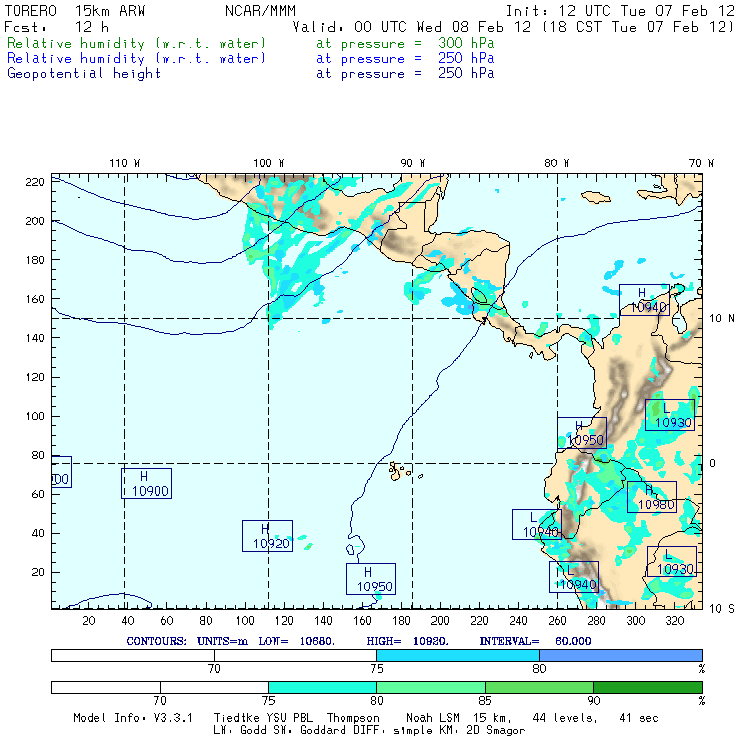Click the medium green 85–90% lower bar segment
Screen dimensions: 740x740
tap(539, 687)
